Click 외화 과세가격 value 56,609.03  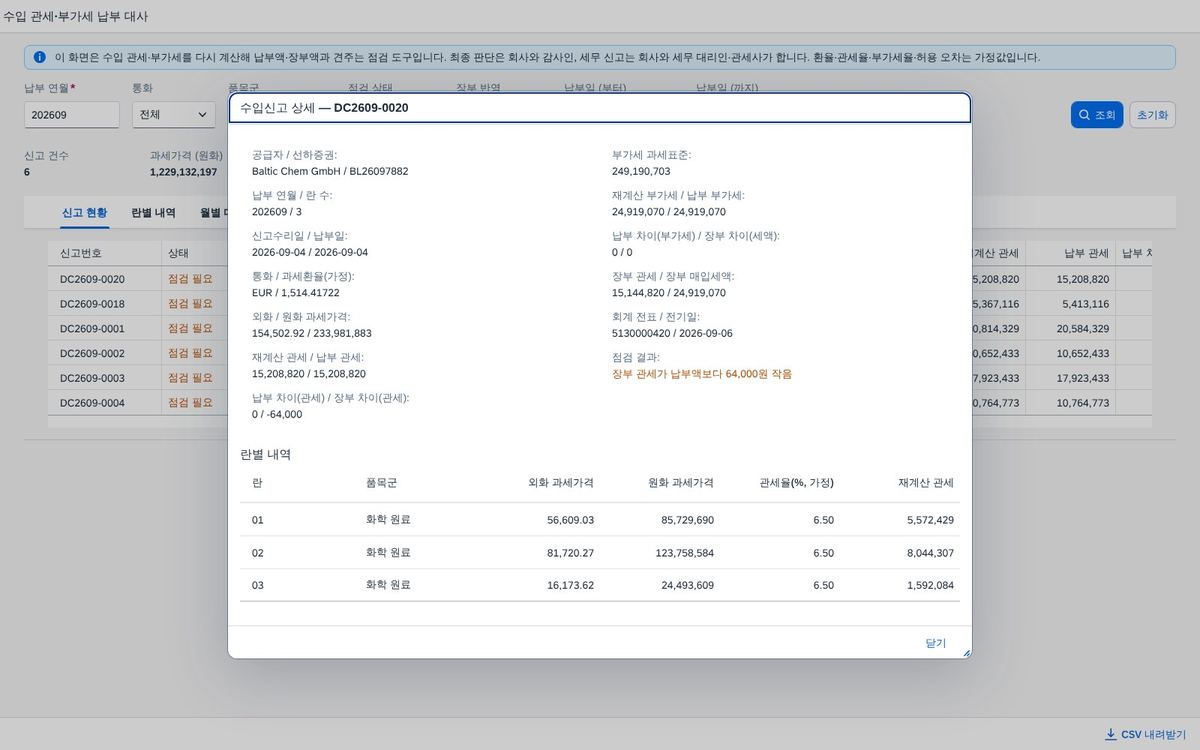tap(570, 520)
